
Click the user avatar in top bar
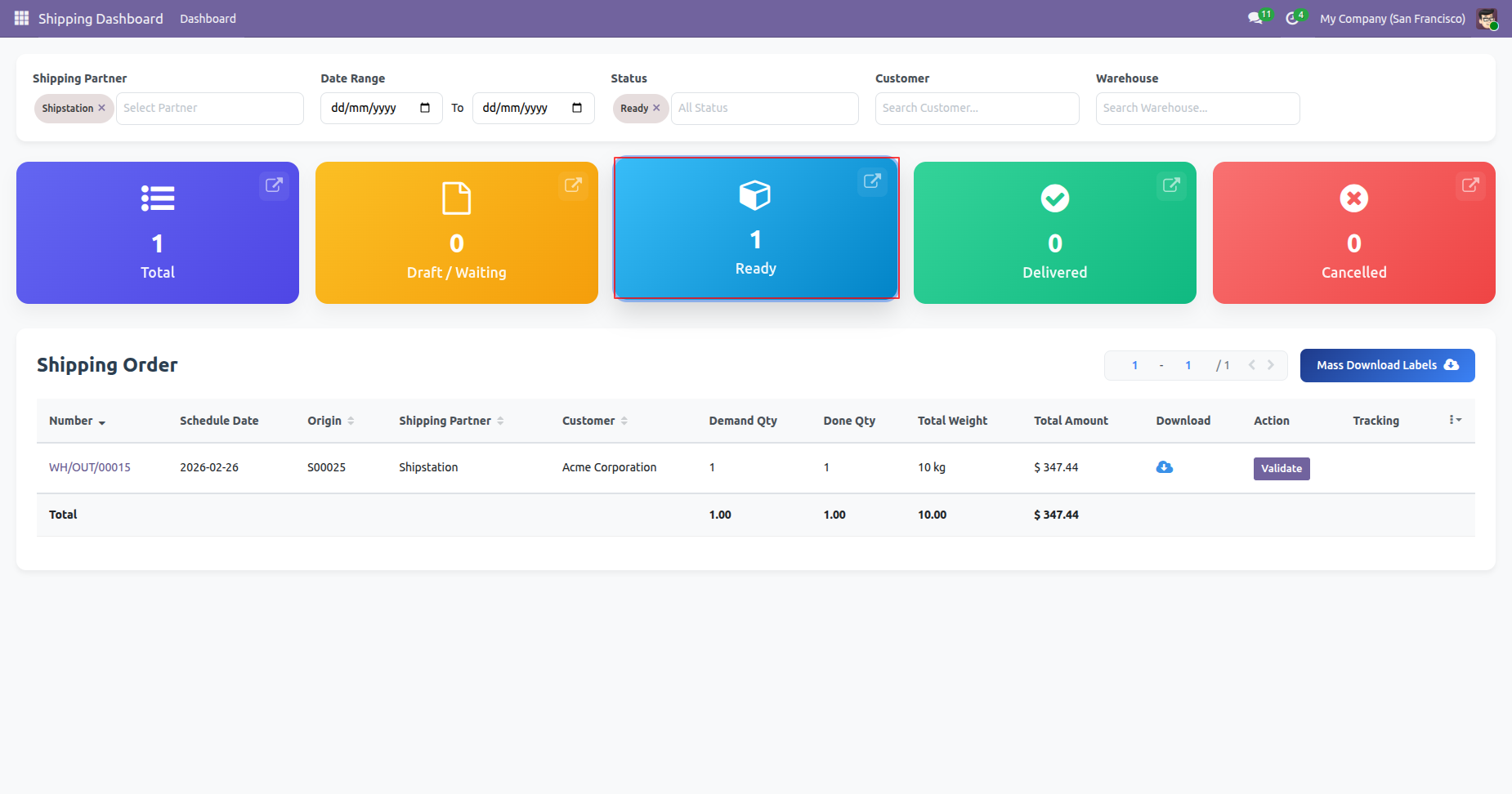click(x=1486, y=18)
